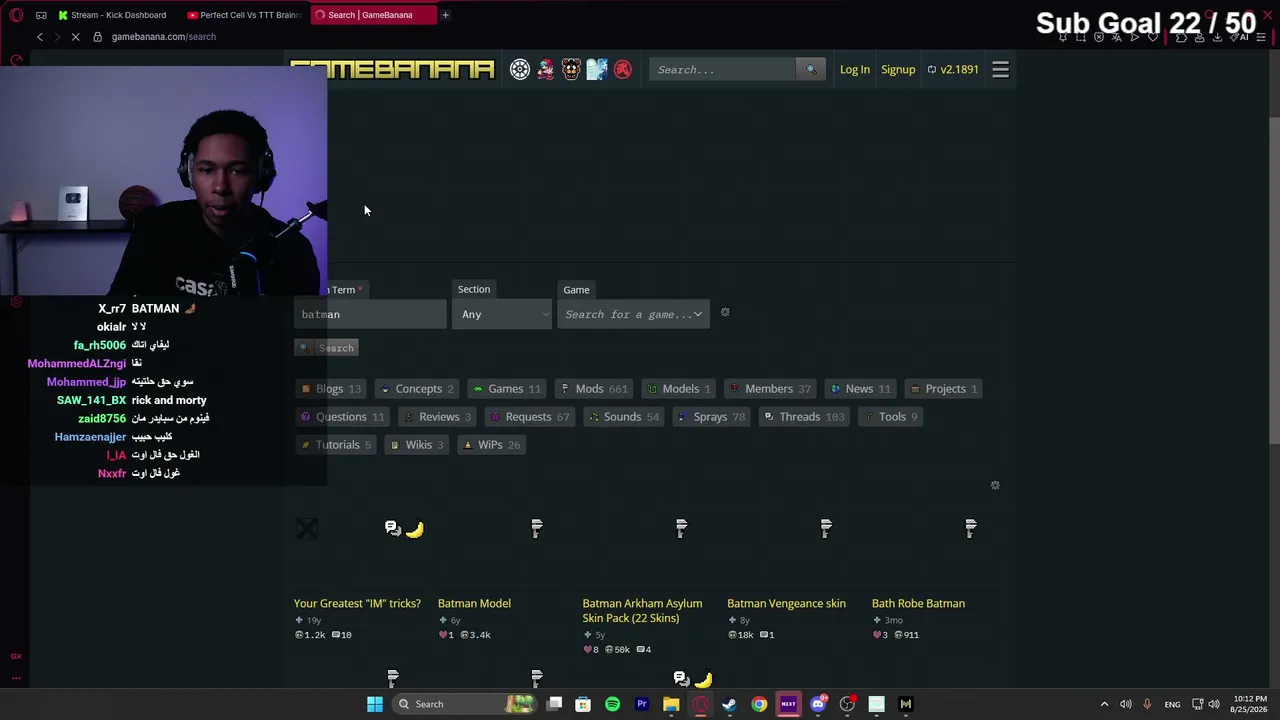Open Task View from the taskbar

pyautogui.click(x=554, y=704)
